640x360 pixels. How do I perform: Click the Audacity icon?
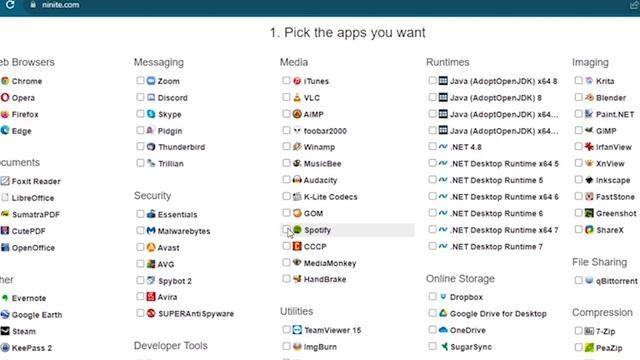297,180
